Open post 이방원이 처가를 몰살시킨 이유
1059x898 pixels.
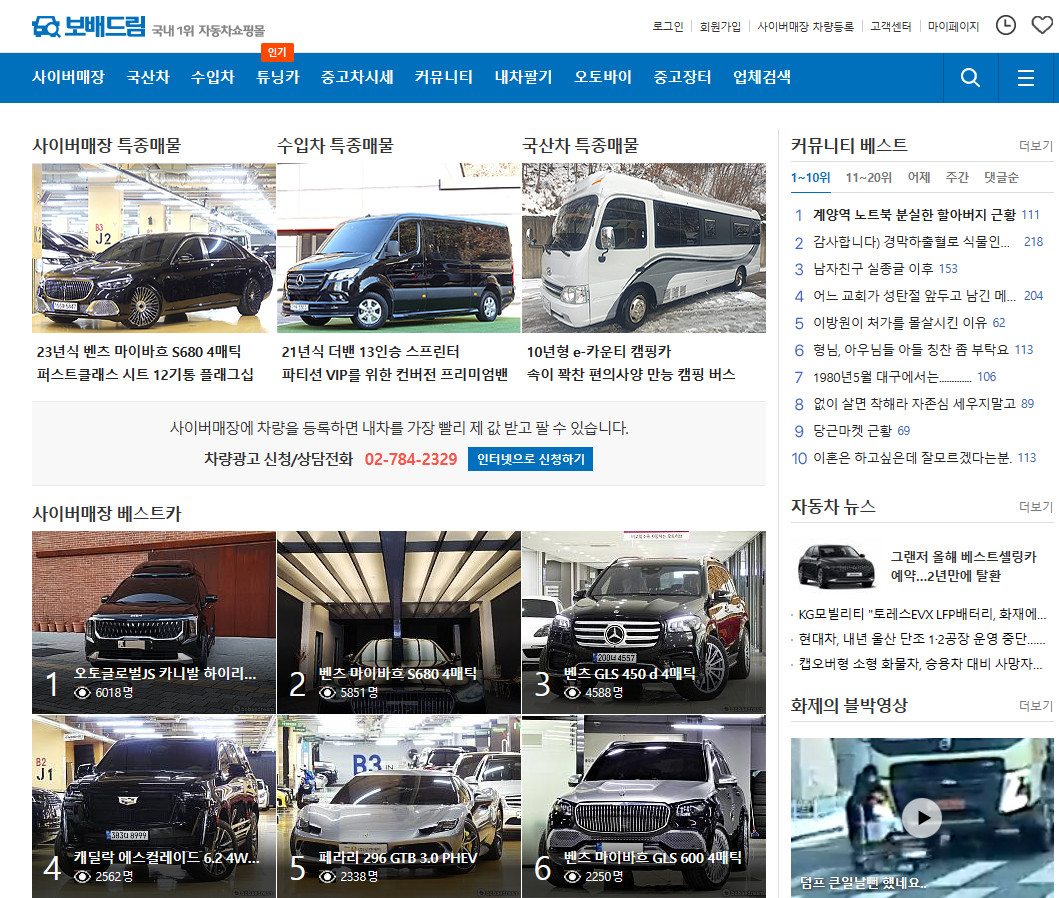900,323
